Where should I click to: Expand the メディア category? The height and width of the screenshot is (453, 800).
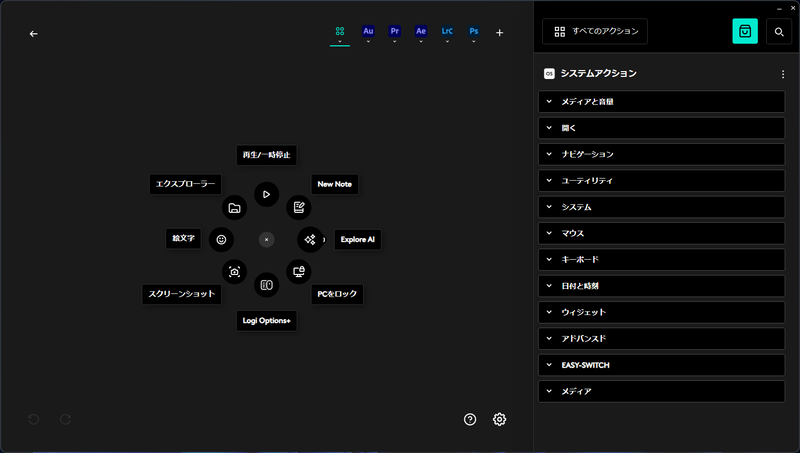click(661, 391)
